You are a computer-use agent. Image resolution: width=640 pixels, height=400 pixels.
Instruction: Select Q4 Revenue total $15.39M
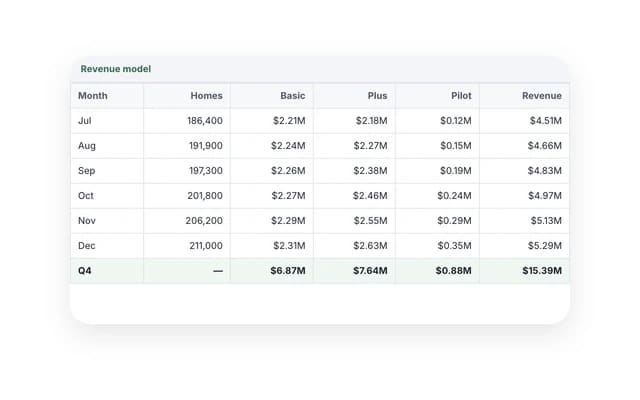point(542,271)
